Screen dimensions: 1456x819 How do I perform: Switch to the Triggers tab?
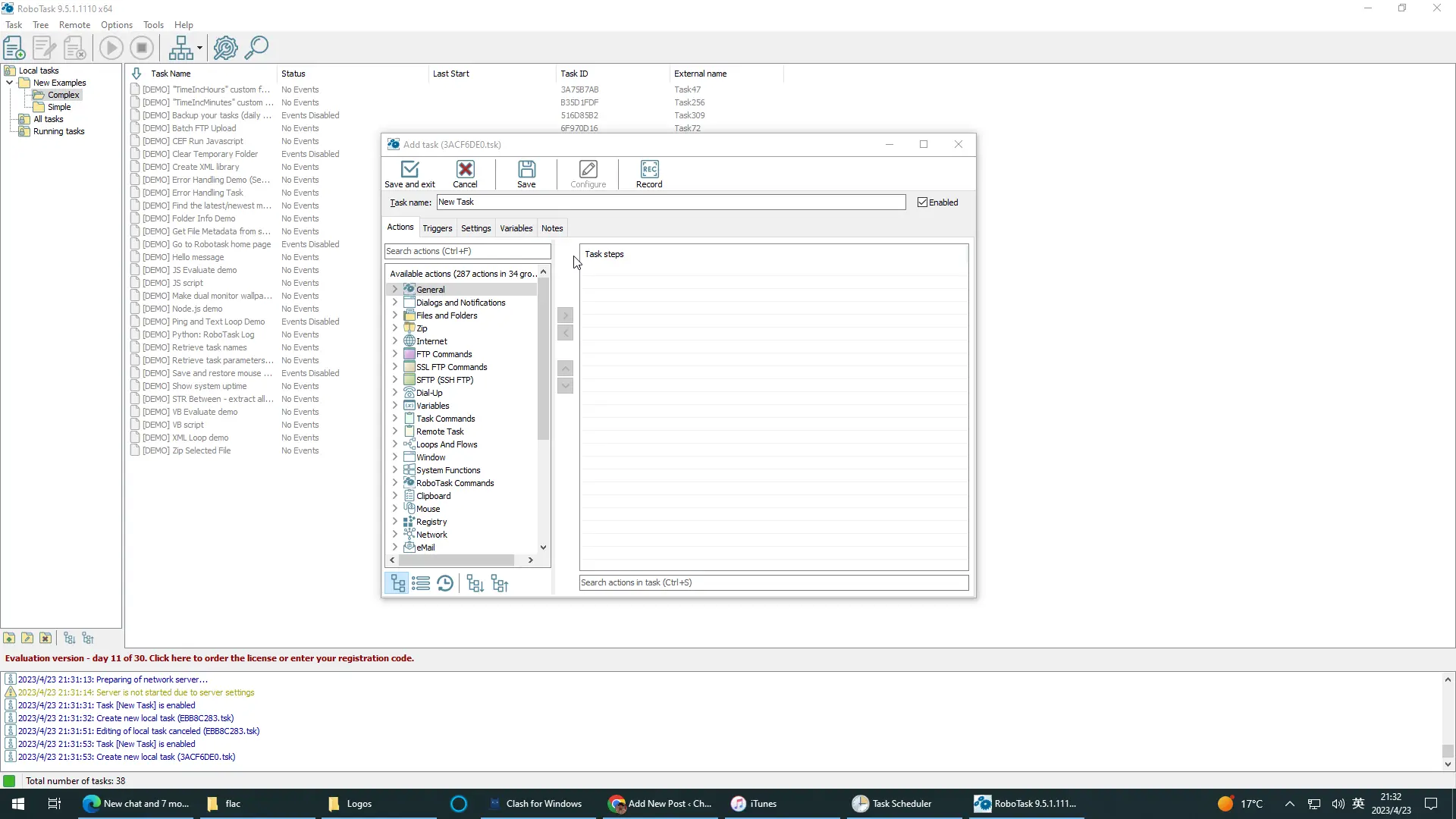437,227
